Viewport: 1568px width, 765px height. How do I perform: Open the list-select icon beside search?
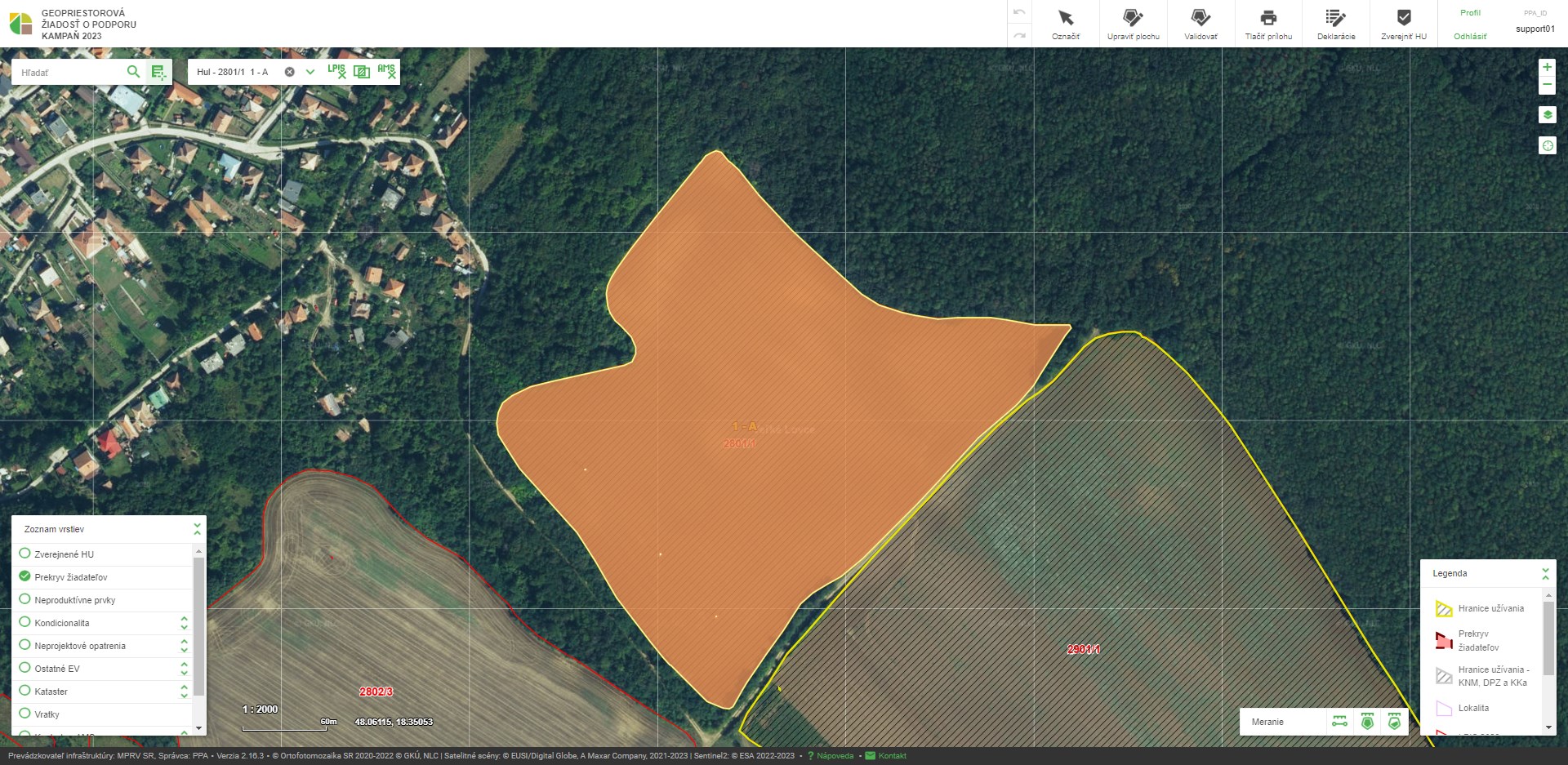pos(158,72)
